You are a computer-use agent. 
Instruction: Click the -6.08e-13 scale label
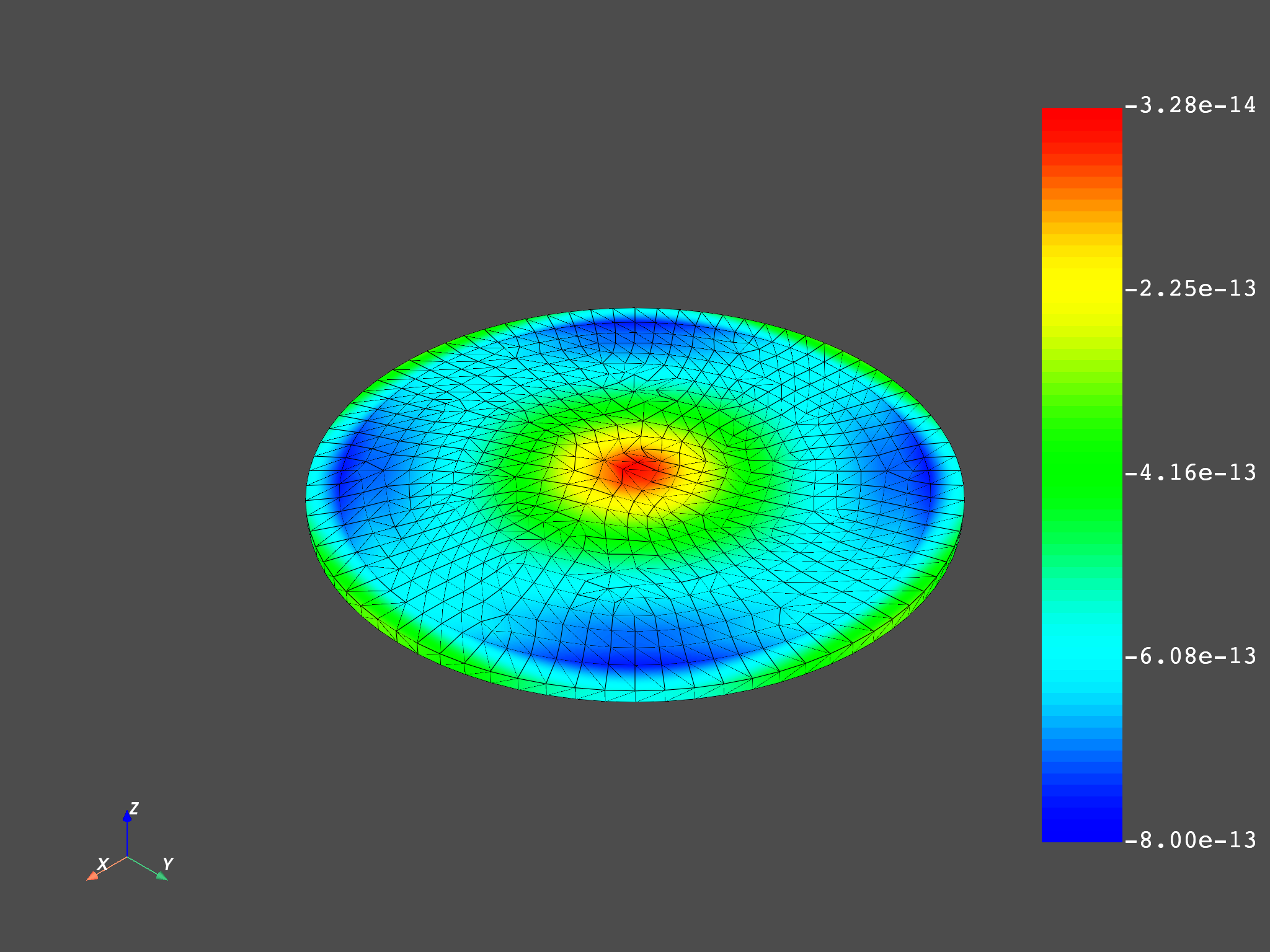click(1191, 656)
